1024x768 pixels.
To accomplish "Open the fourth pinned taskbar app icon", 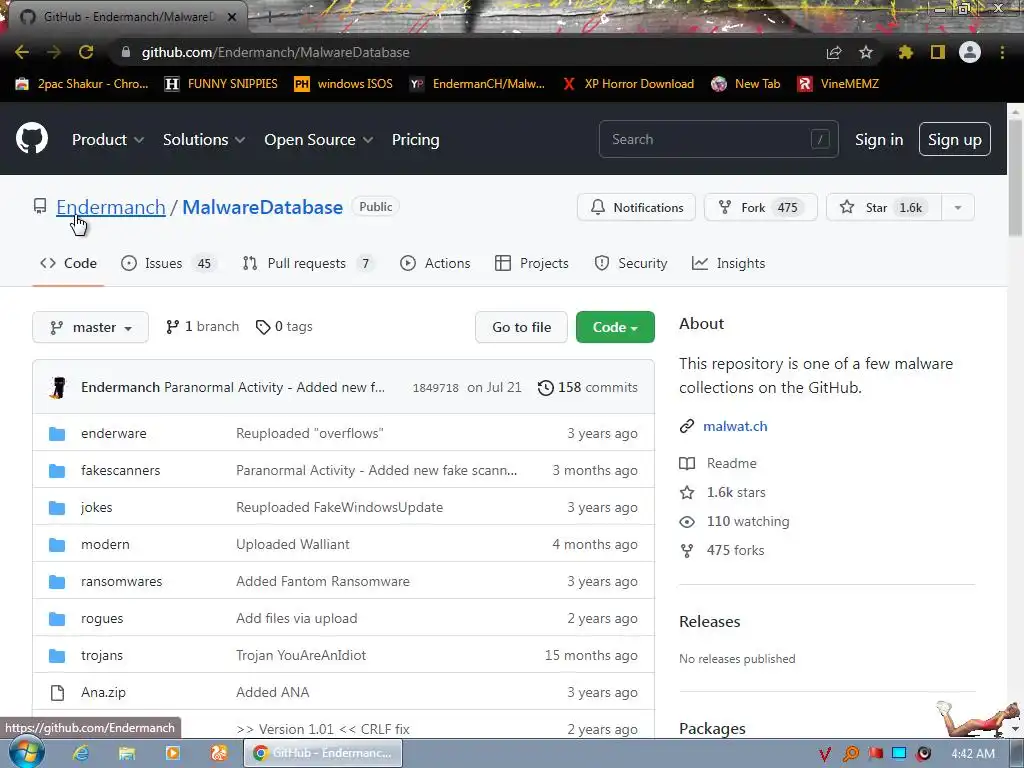I will point(219,753).
